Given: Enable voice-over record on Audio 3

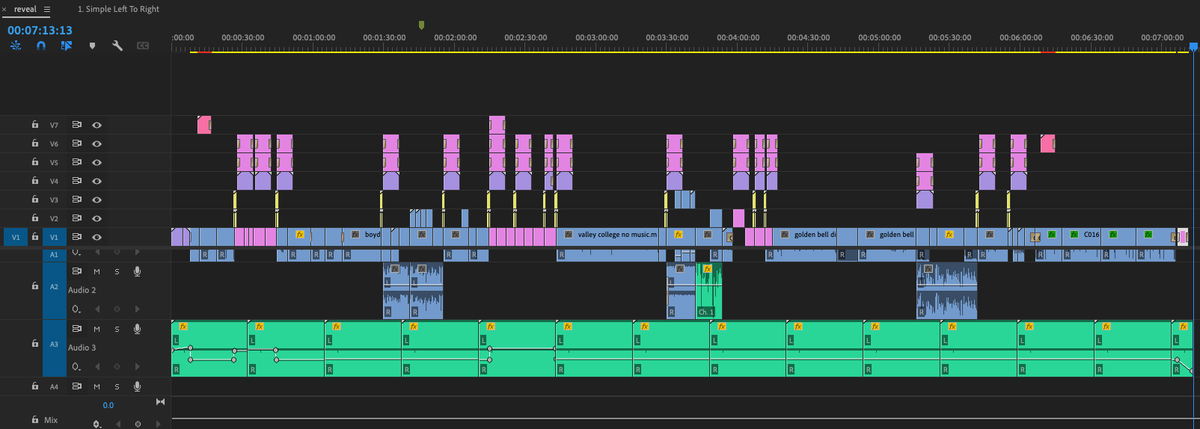Looking at the screenshot, I should 136,329.
